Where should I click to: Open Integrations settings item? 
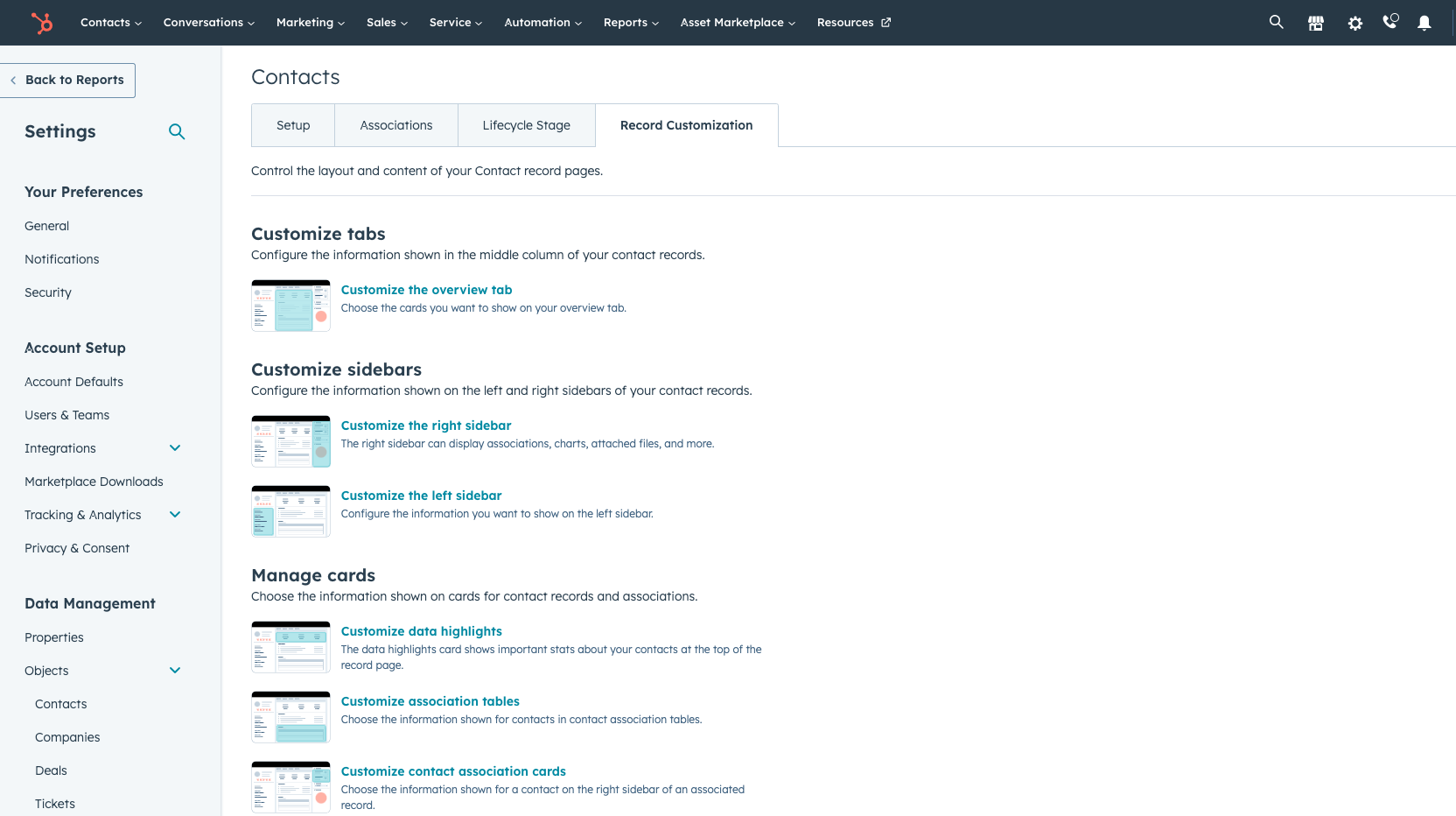click(60, 448)
